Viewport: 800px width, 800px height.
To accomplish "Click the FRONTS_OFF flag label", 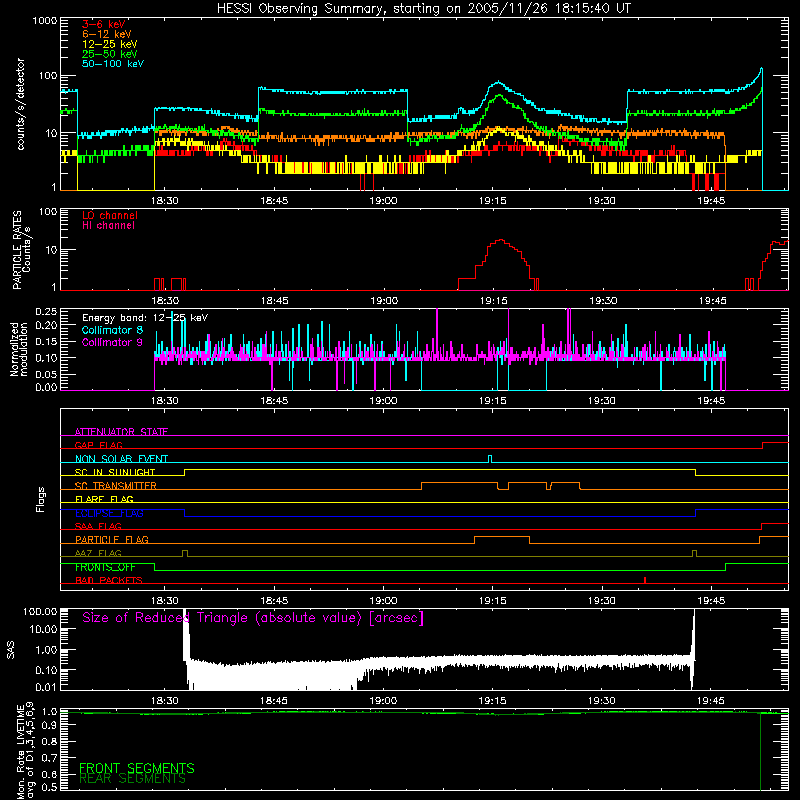I will (105, 567).
